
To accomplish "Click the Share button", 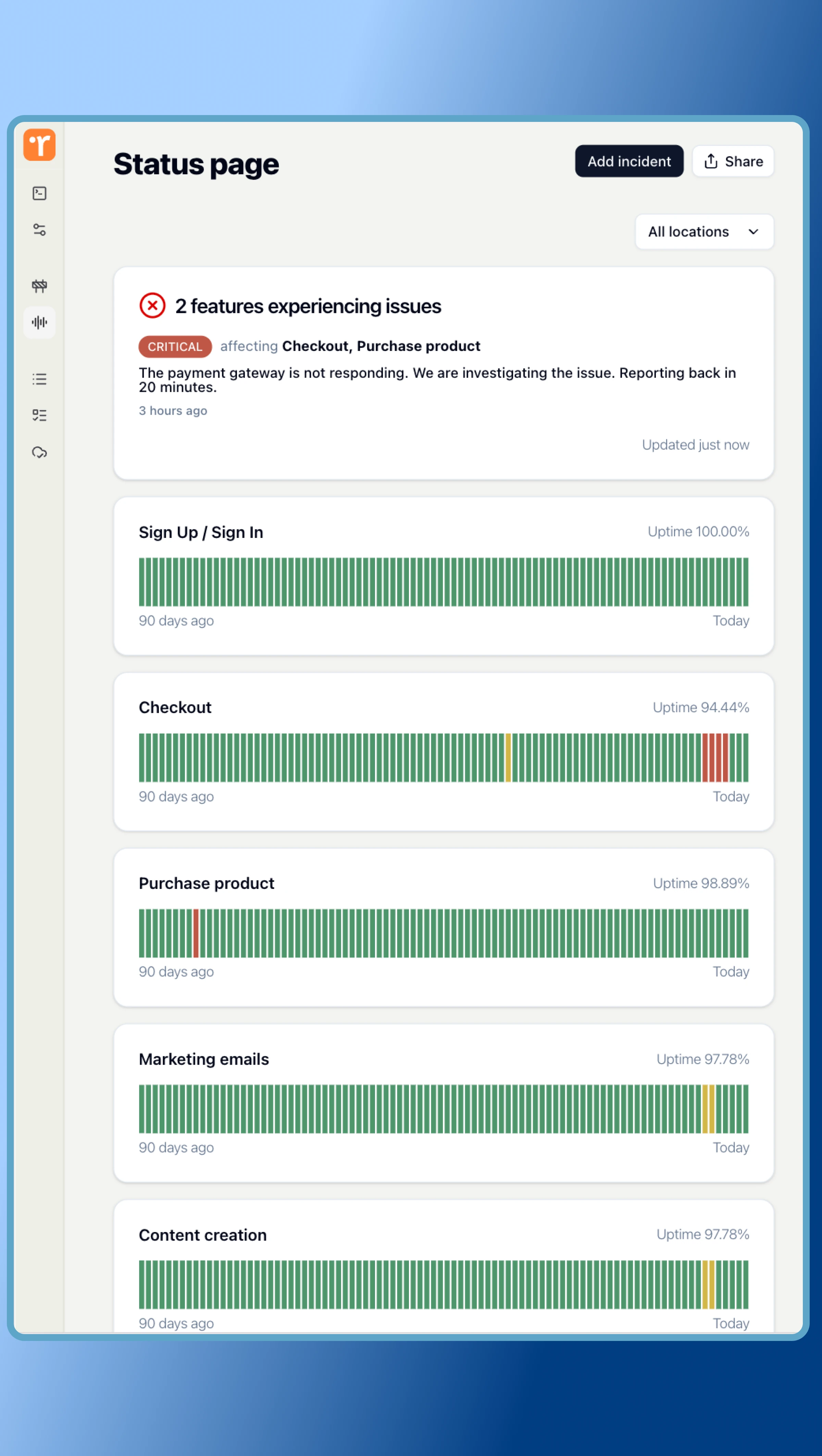I will click(733, 162).
